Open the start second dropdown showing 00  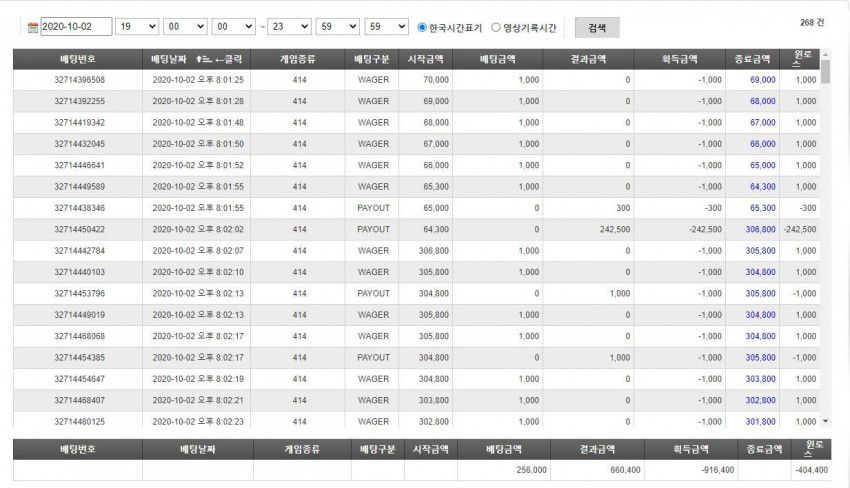click(234, 27)
